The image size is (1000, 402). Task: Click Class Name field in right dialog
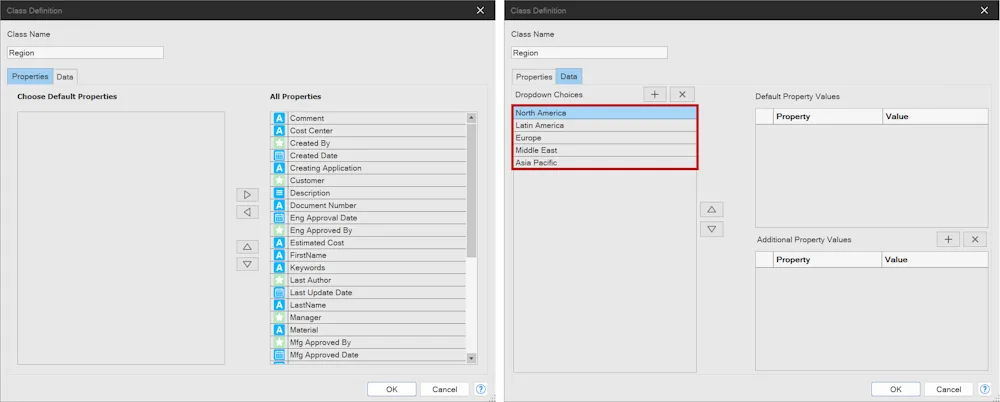click(589, 53)
